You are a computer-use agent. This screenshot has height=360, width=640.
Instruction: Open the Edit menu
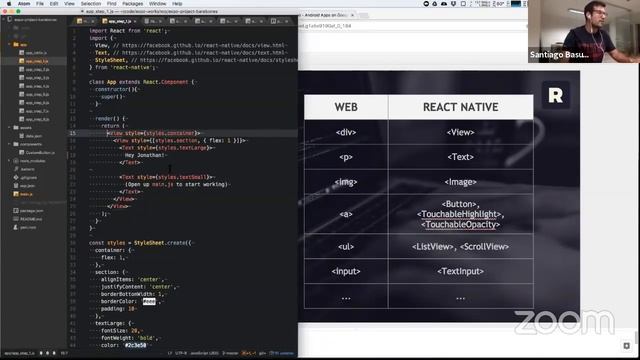pos(54,4)
